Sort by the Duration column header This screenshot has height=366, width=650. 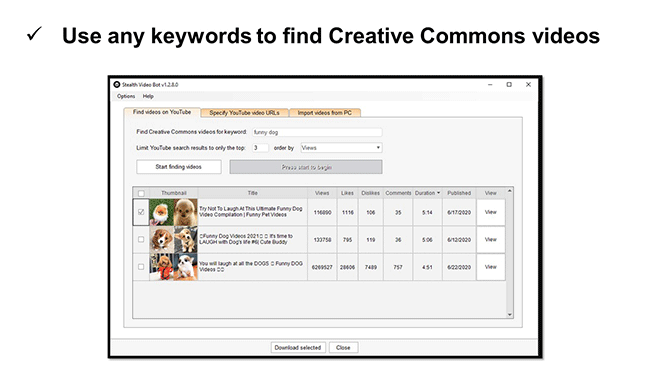[x=427, y=193]
